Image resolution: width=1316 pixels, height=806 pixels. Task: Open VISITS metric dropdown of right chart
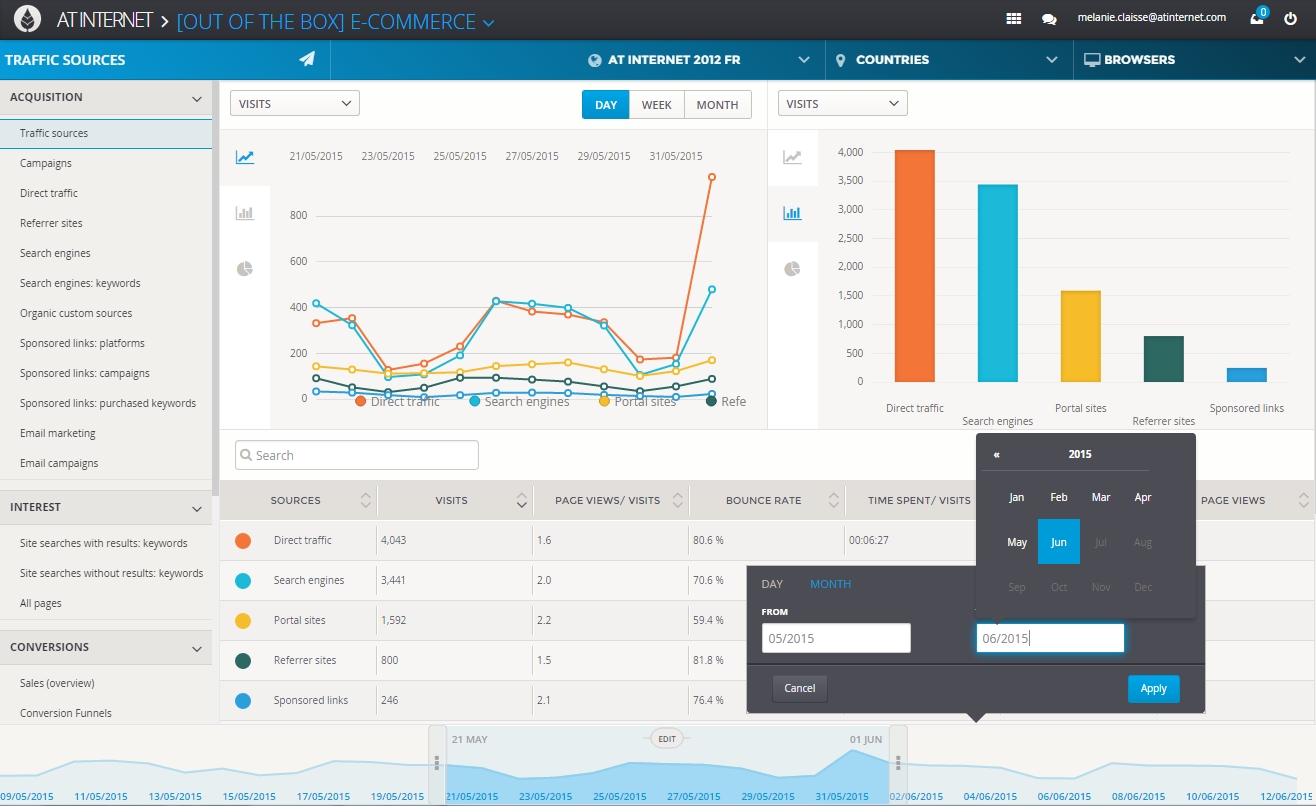tap(842, 103)
